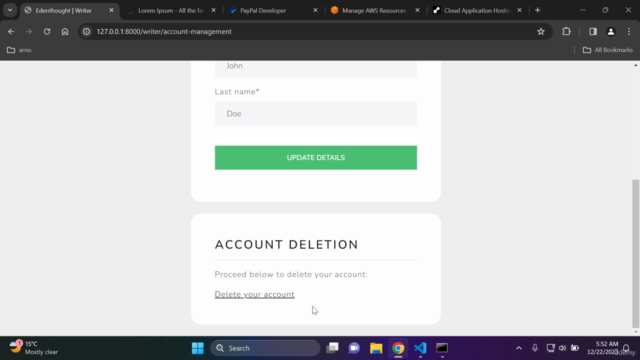View site information icon in address bar
Viewport: 640px width, 360px height.
87,31
